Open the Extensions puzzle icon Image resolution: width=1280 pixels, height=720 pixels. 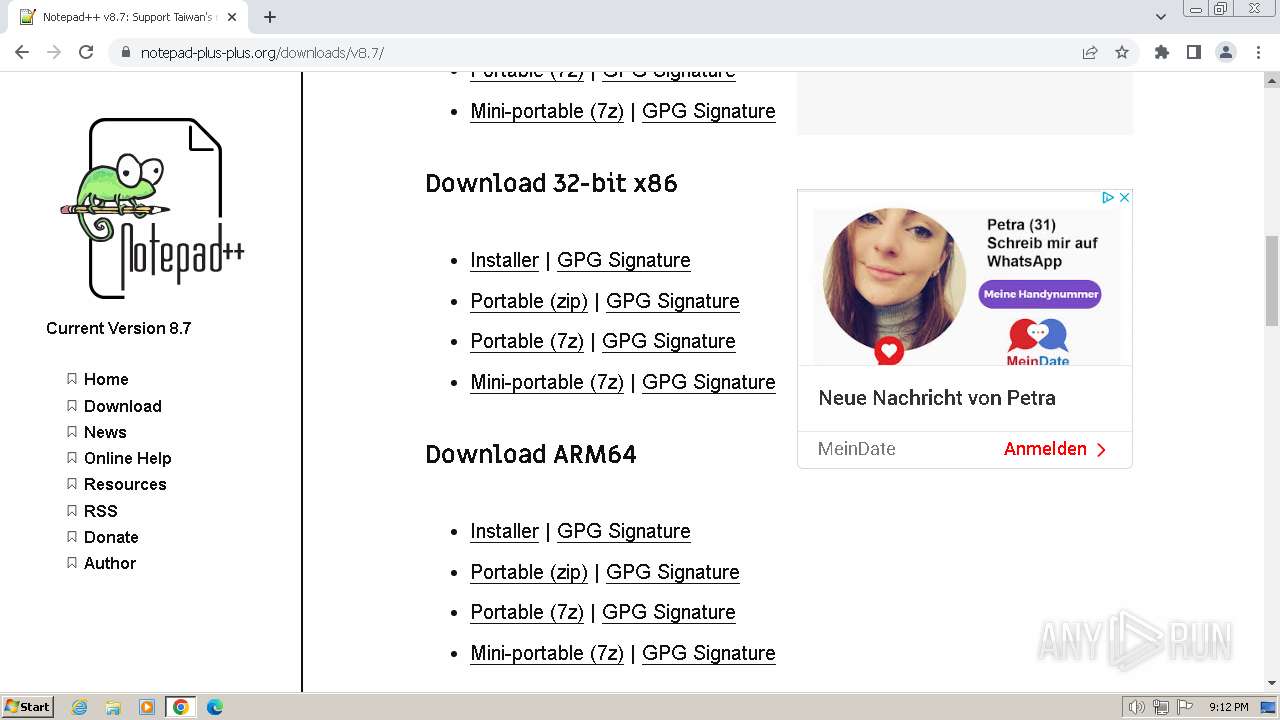[1161, 52]
